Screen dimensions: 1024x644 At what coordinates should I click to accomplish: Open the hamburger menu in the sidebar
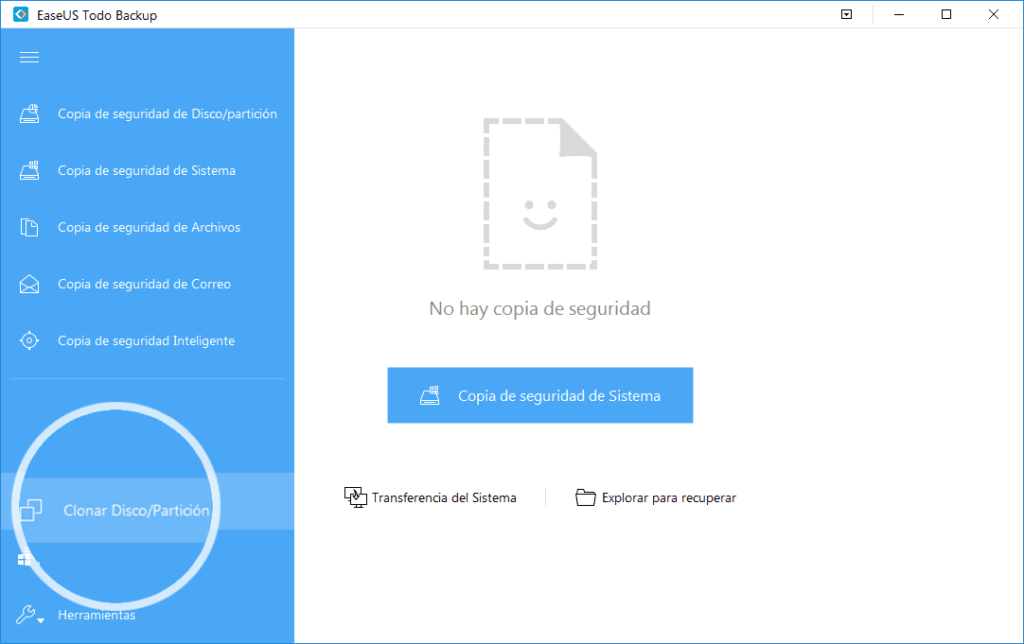point(29,57)
